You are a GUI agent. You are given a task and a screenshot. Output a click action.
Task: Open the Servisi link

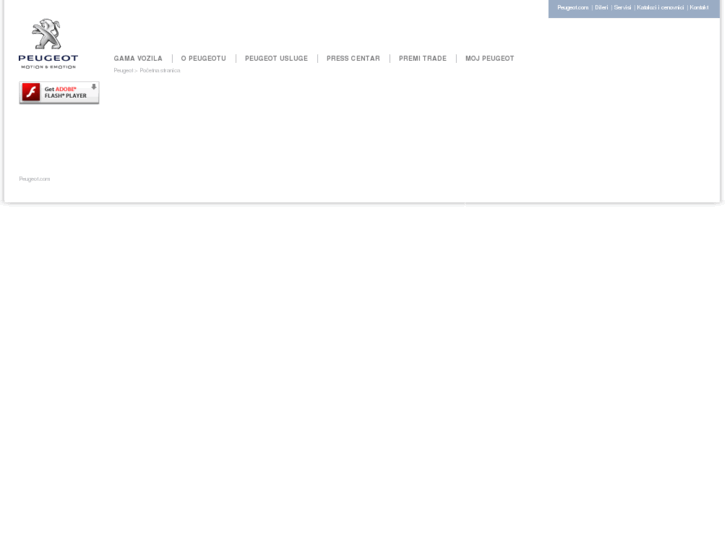point(623,7)
